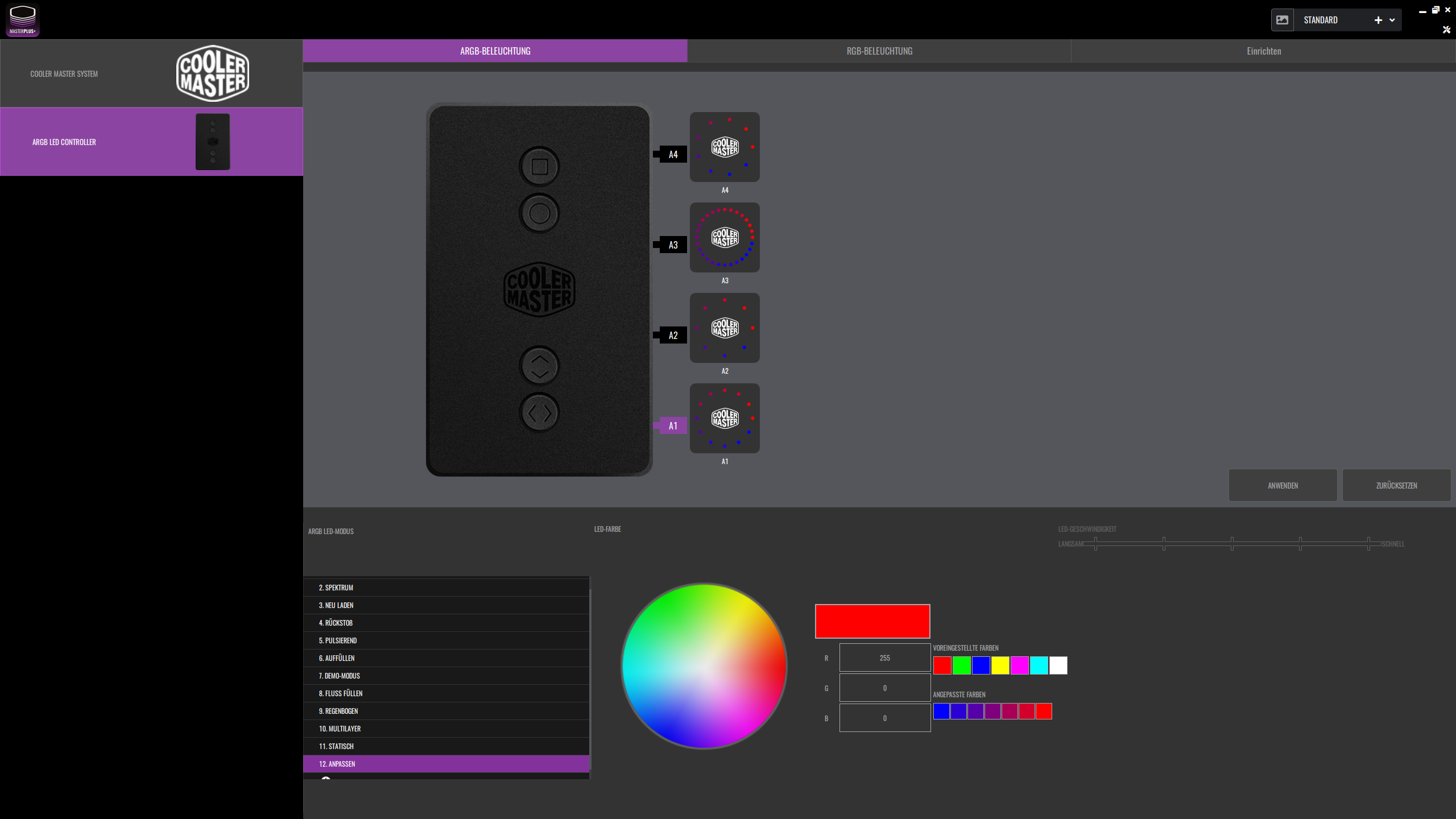Select the last red custom color swatch
Viewport: 1456px width, 819px height.
tap(1044, 712)
